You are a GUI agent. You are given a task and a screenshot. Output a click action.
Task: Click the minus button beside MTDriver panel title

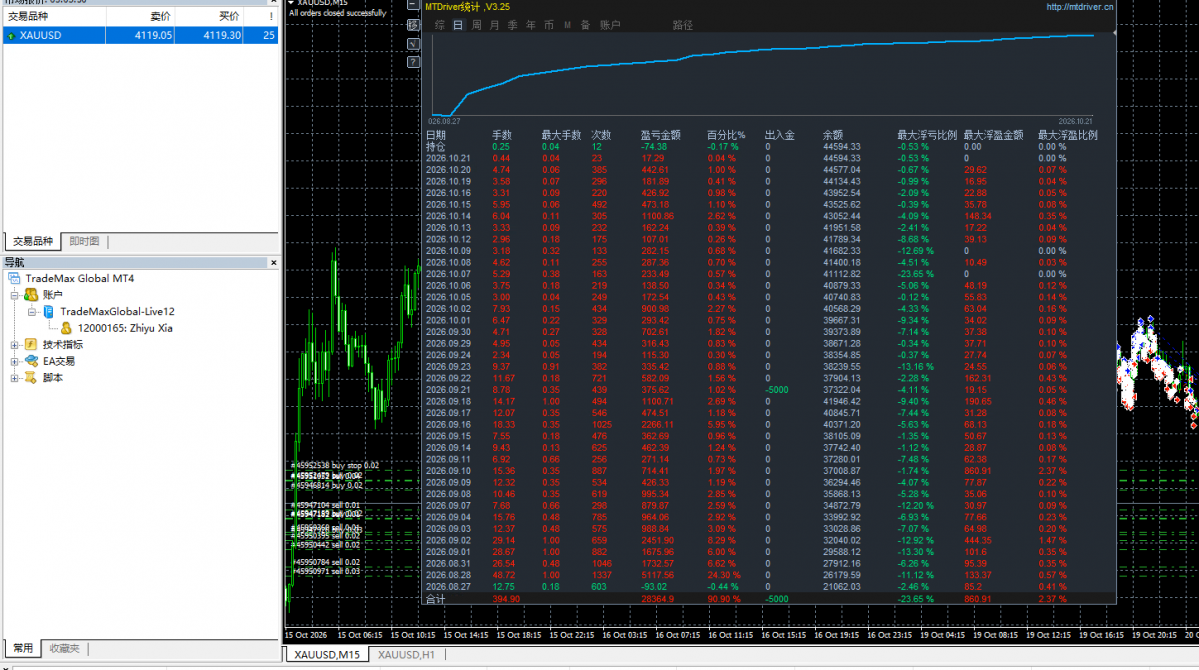coord(413,5)
